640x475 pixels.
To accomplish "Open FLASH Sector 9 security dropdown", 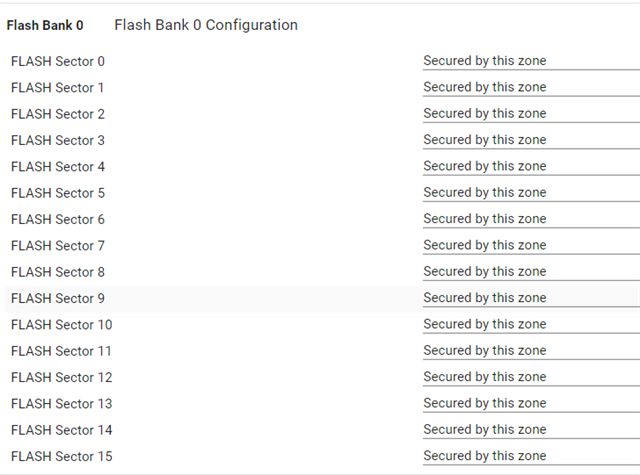I will [x=530, y=298].
